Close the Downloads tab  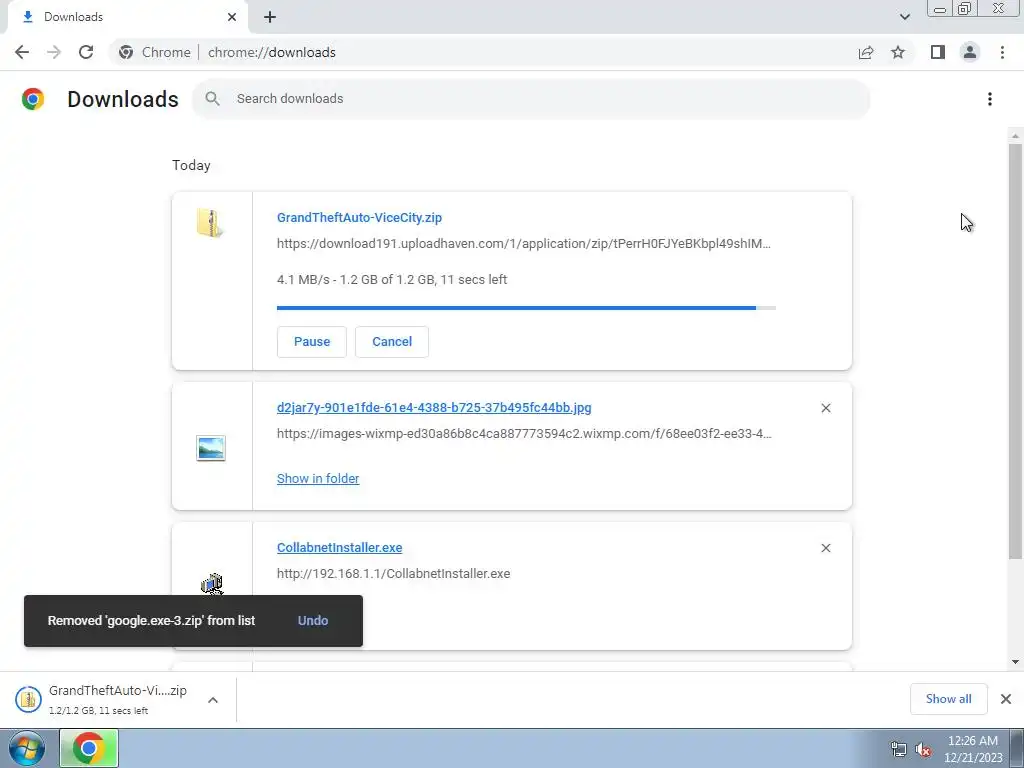232,17
